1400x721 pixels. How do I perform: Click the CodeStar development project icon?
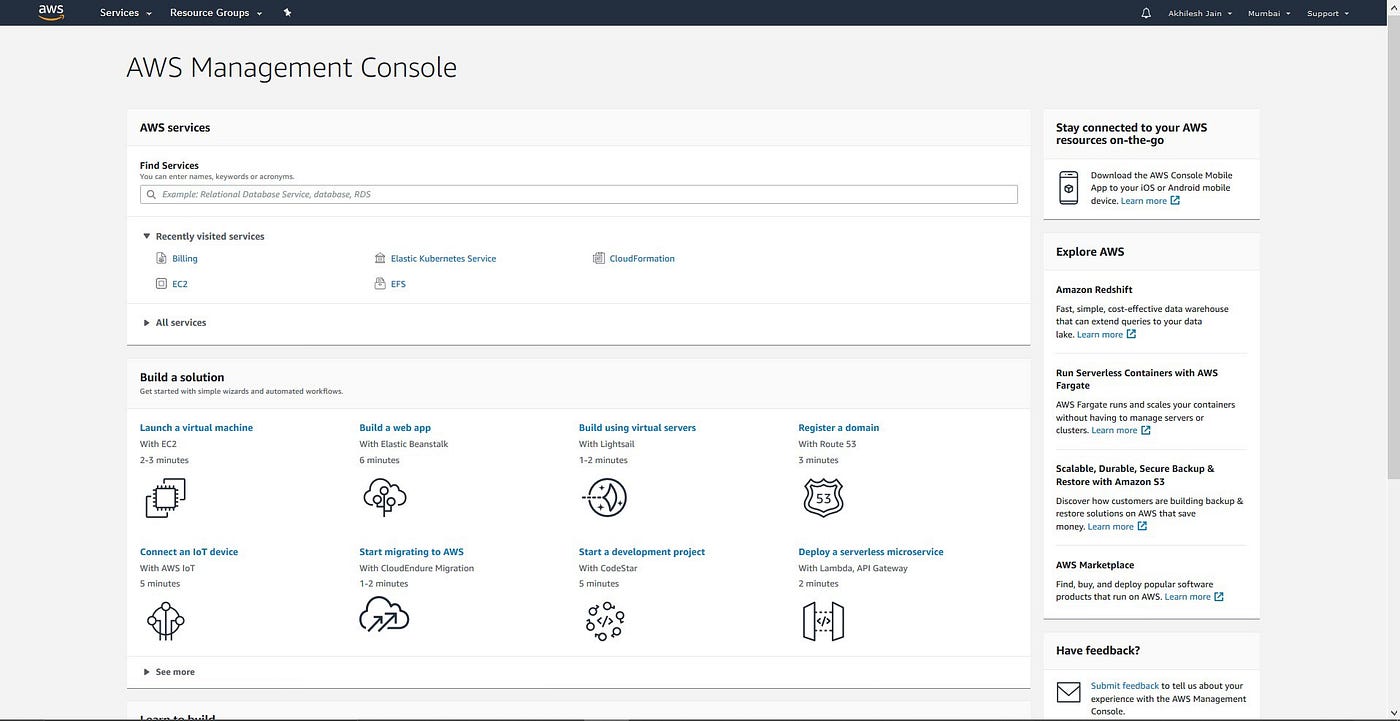[x=604, y=621]
